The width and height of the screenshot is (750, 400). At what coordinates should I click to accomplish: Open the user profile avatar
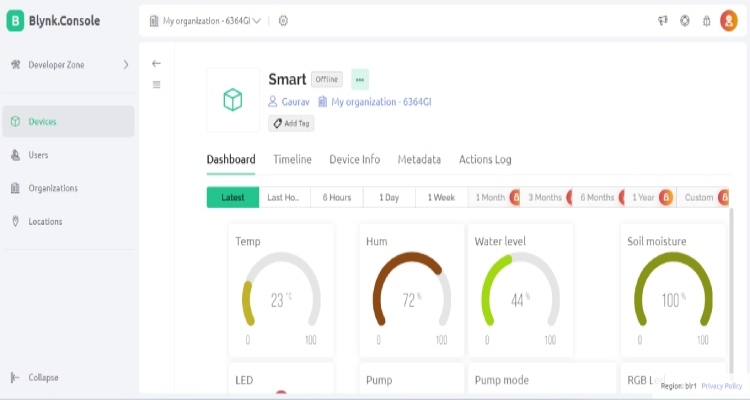coord(729,21)
